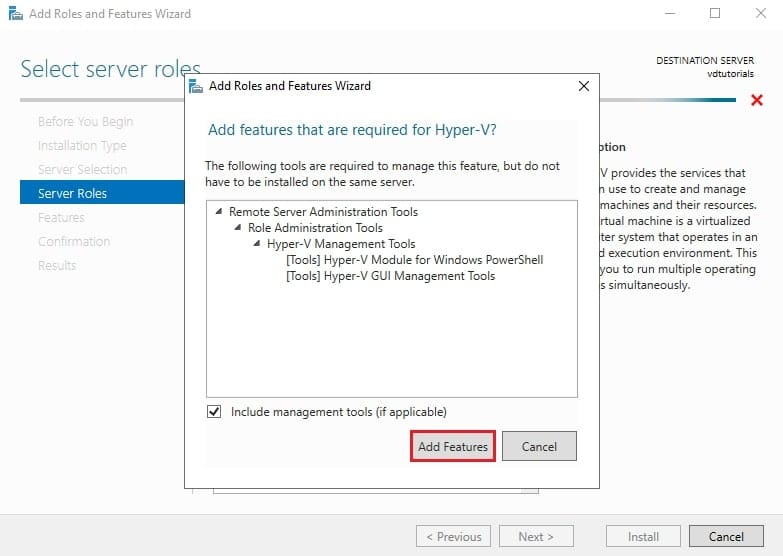This screenshot has width=783, height=556.
Task: Cancel the main Add Roles wizard
Action: point(726,536)
